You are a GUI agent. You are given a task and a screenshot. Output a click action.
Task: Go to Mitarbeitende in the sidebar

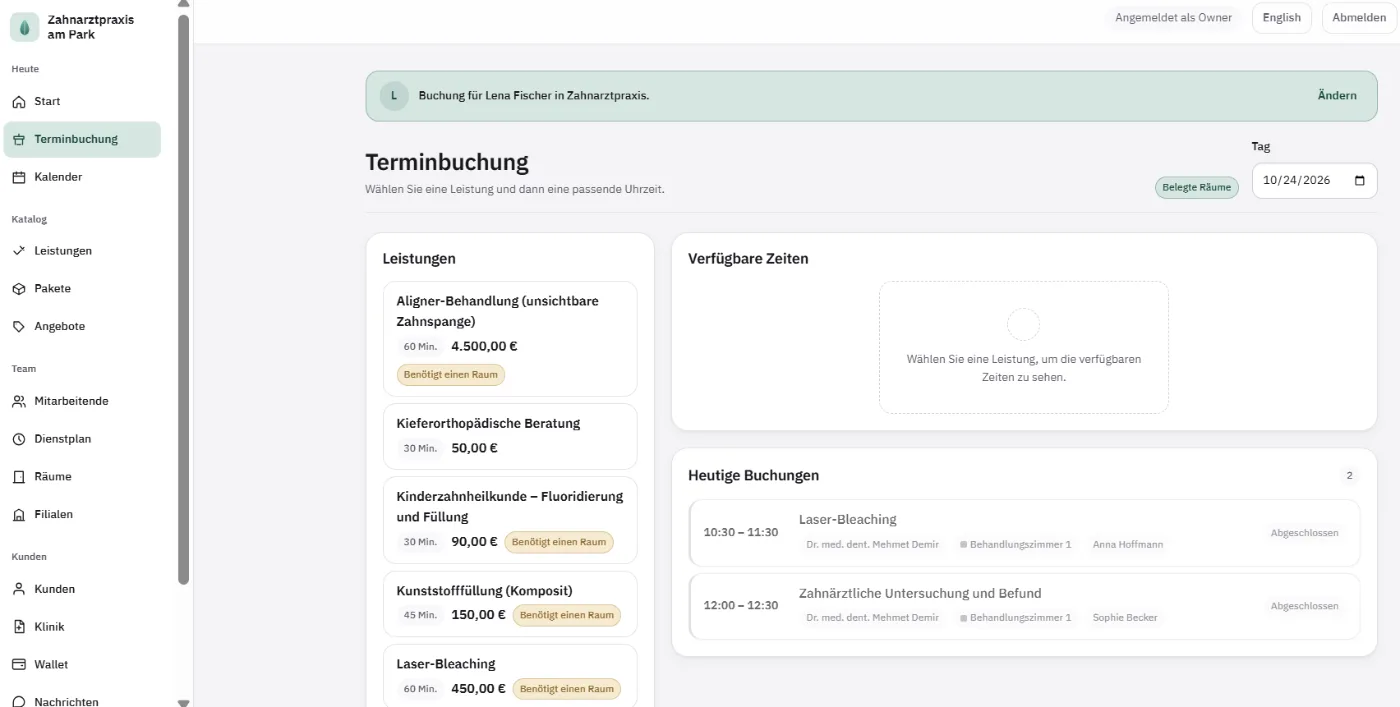pos(82,401)
